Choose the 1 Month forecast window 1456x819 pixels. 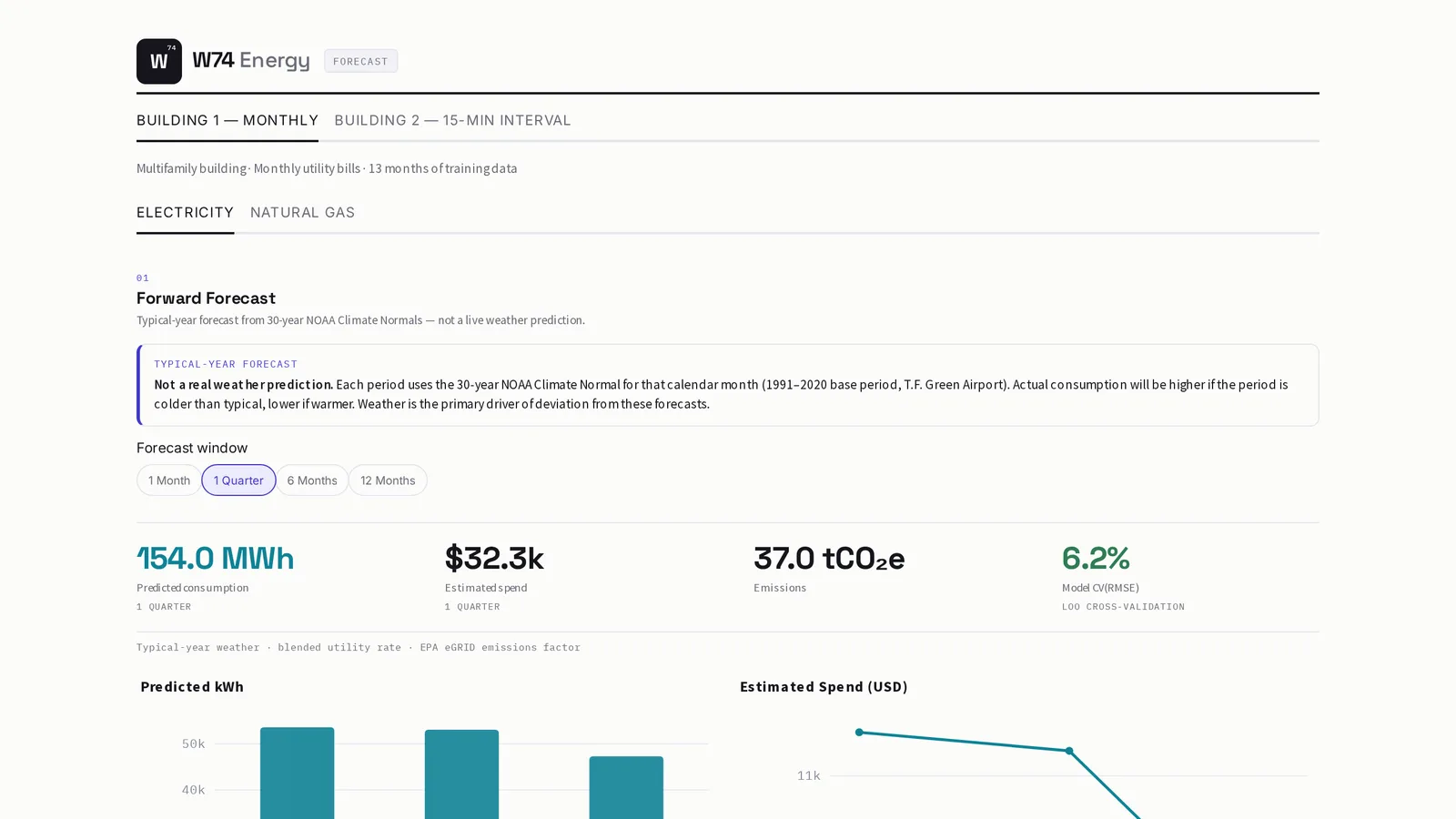click(169, 480)
